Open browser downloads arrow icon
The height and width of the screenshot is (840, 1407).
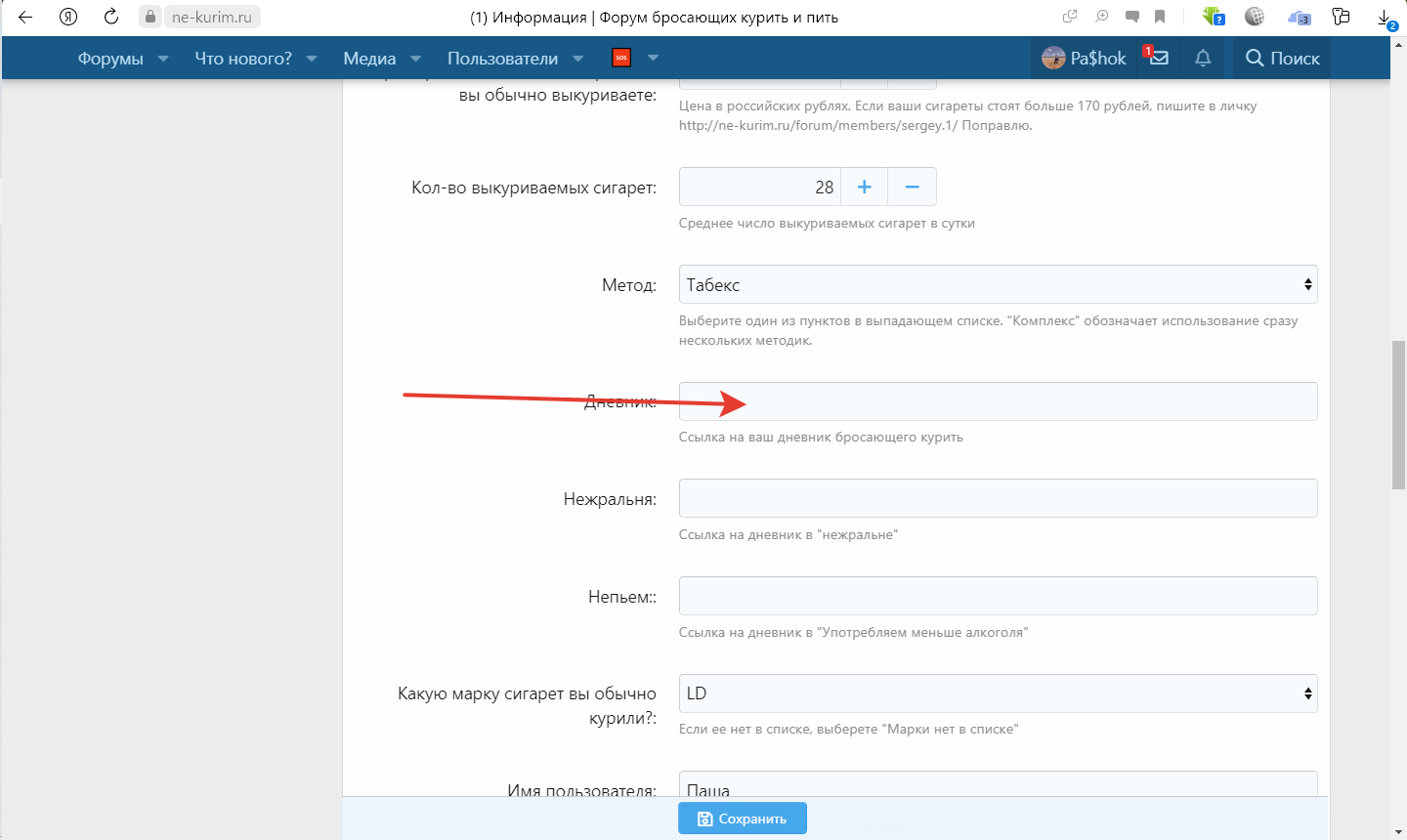click(1385, 17)
